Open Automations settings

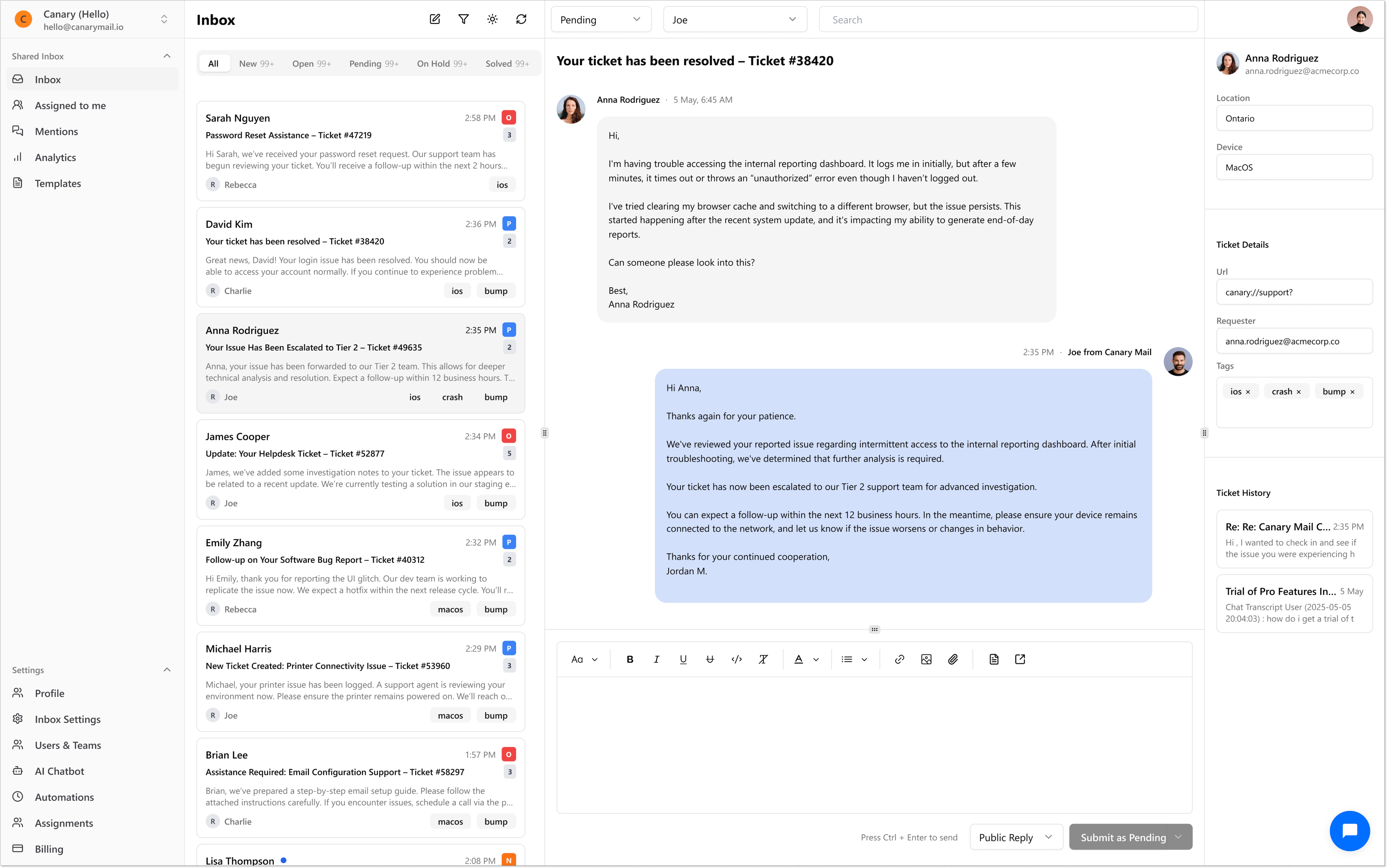click(x=92, y=797)
